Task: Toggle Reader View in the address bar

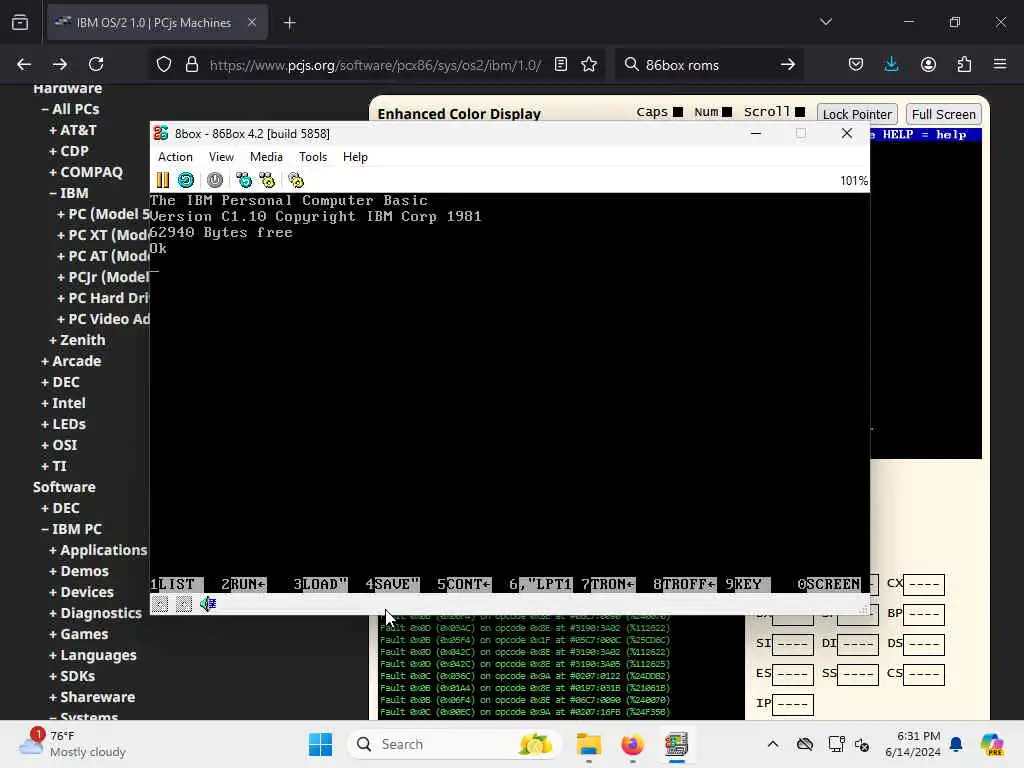Action: 560,65
